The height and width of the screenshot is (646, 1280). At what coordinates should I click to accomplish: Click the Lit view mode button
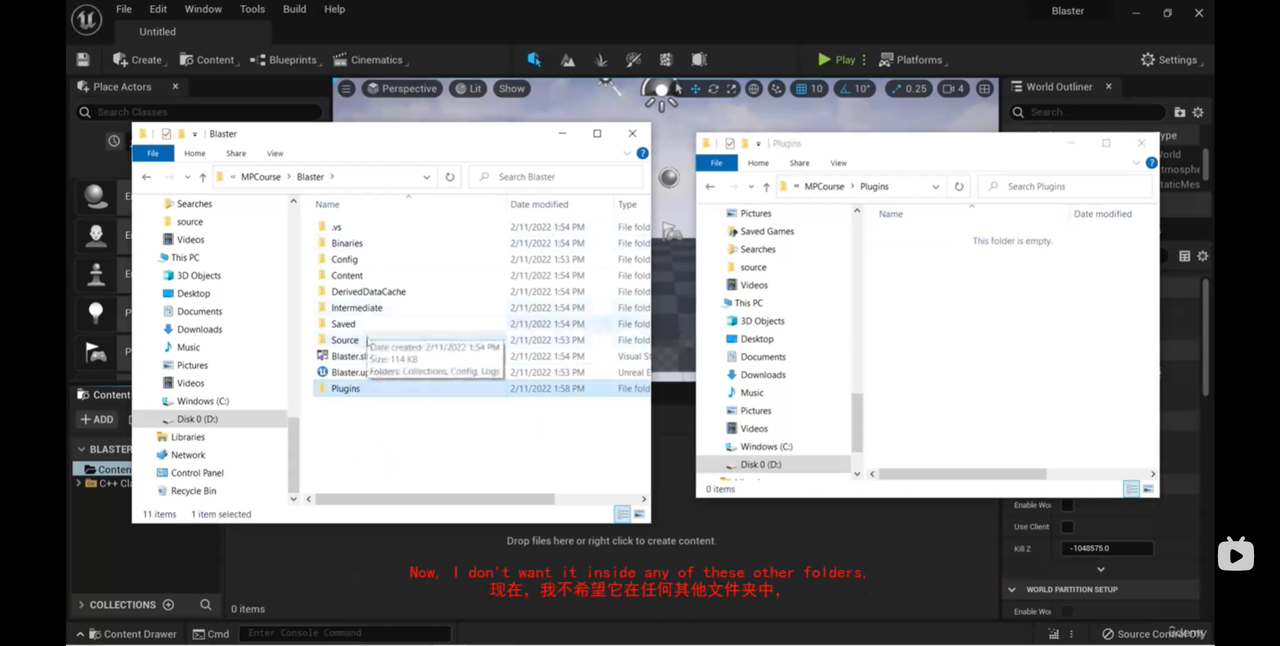[467, 89]
